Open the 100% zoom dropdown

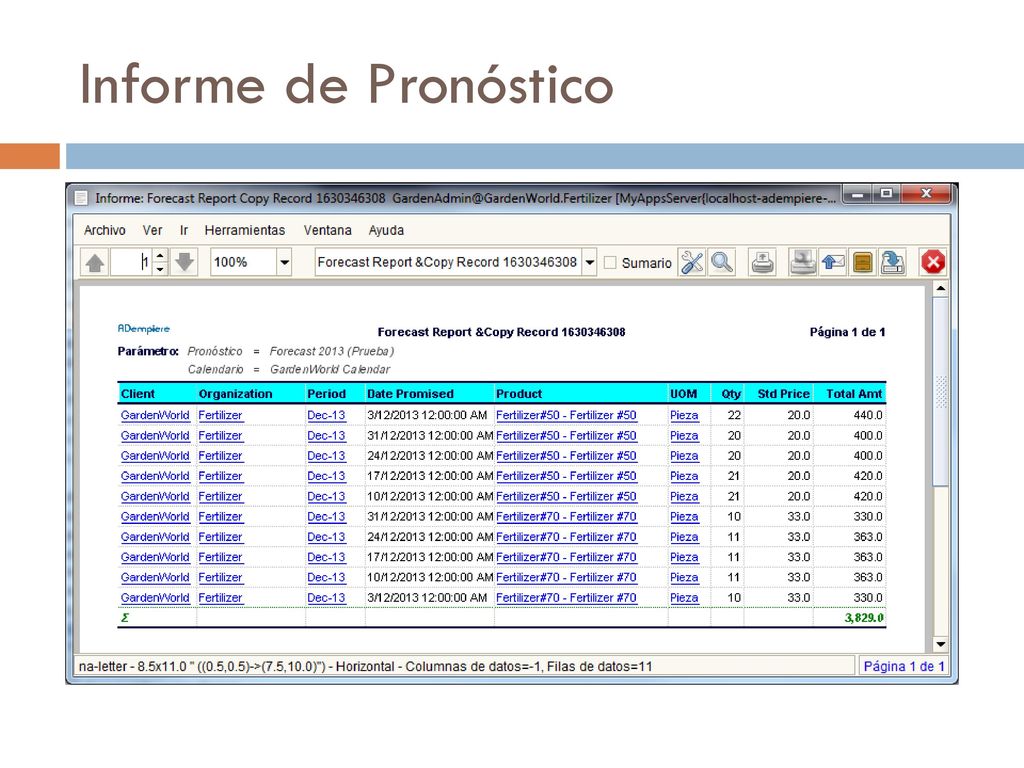[285, 263]
